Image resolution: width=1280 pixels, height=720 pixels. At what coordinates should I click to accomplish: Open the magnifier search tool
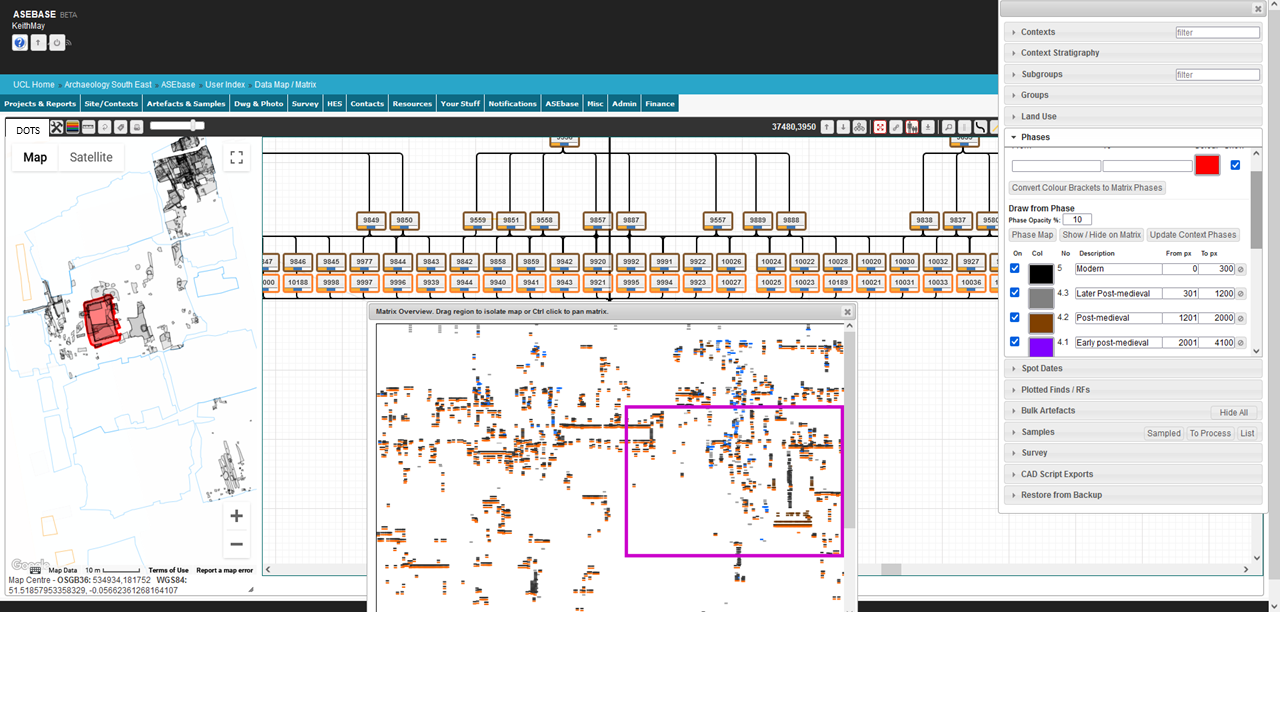(948, 127)
